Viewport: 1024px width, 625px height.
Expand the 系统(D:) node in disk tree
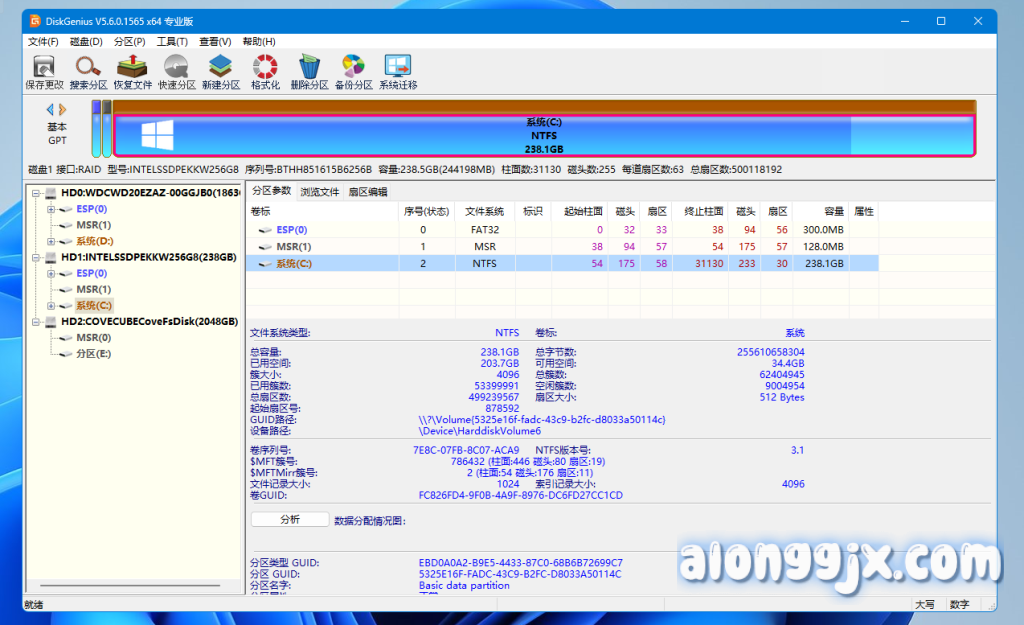click(50, 241)
